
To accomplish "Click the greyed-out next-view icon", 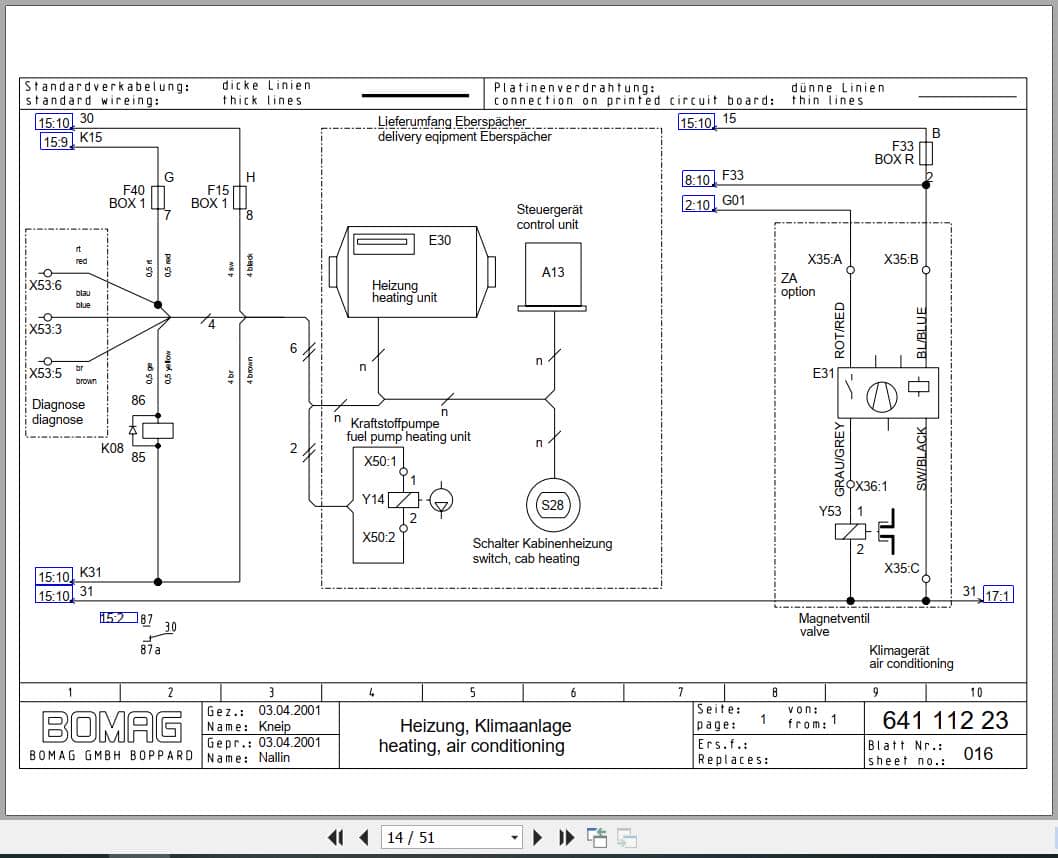I will (x=627, y=838).
